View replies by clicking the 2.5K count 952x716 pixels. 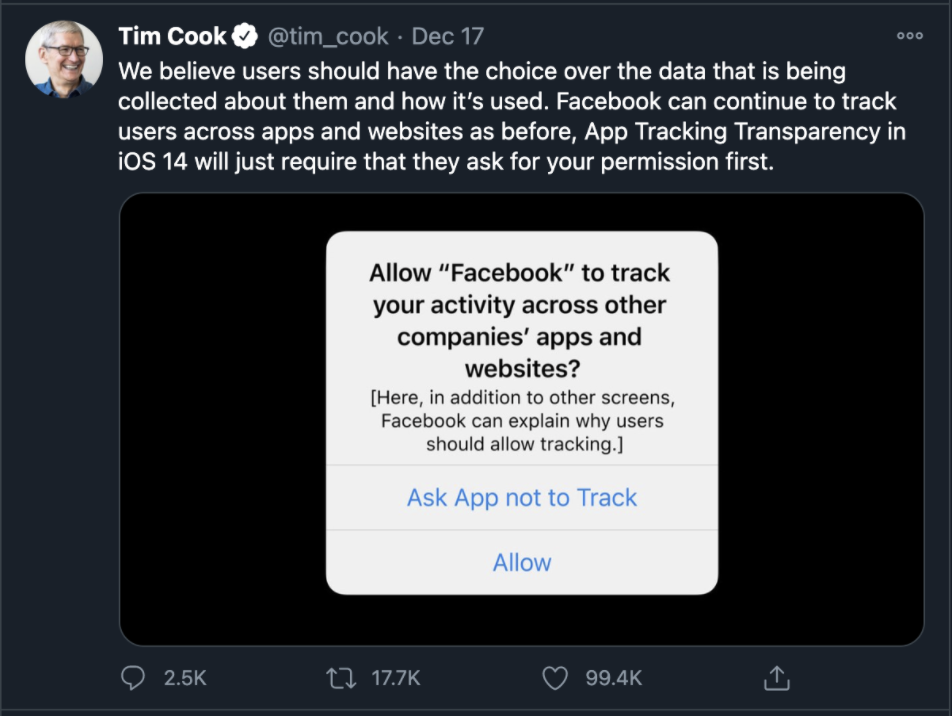click(x=183, y=678)
